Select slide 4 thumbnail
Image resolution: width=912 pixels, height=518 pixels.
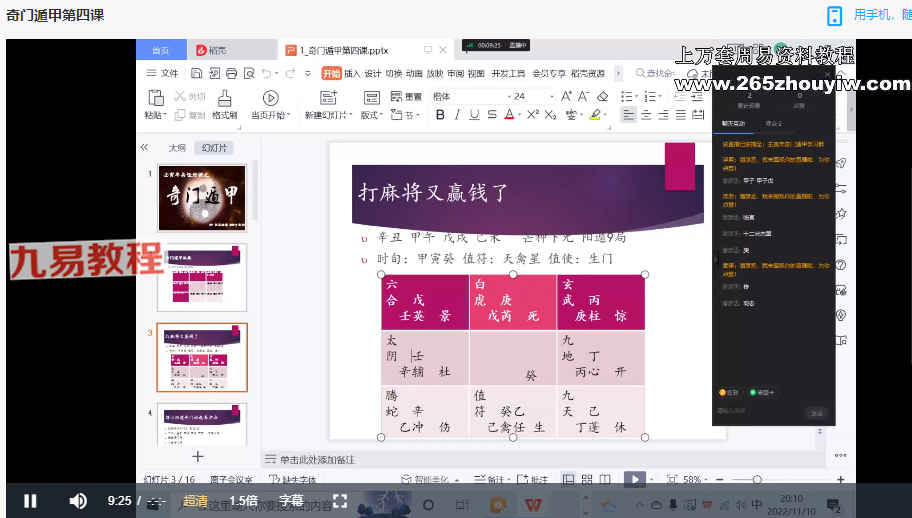point(202,424)
